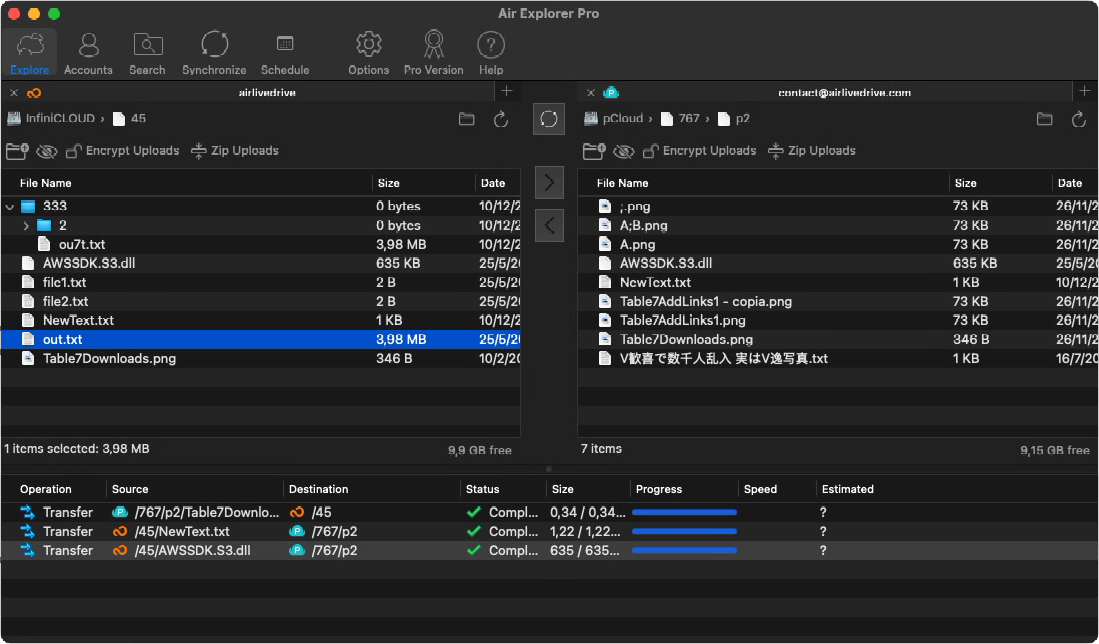Select the contact@airlivedrive.com tab
Viewport: 1099px width, 644px height.
tap(844, 92)
